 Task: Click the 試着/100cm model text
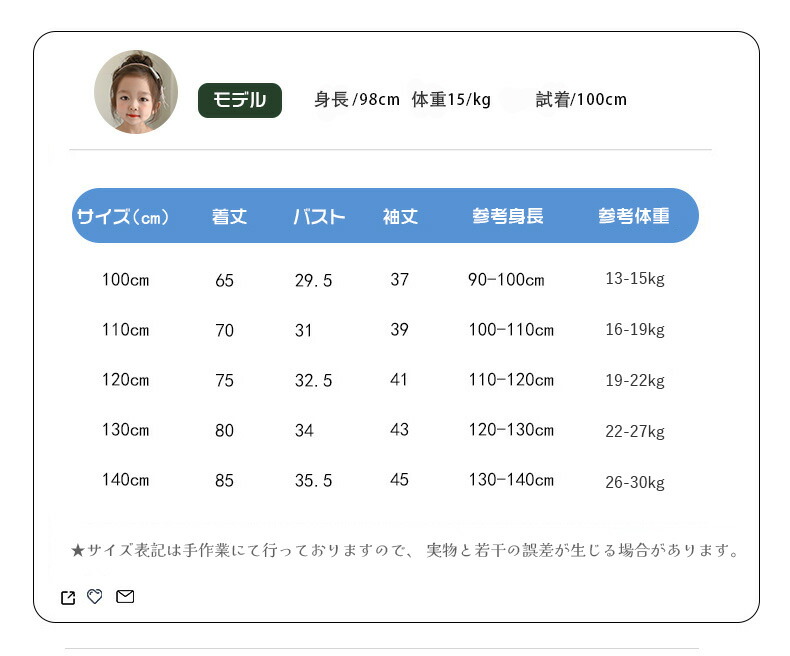[581, 100]
